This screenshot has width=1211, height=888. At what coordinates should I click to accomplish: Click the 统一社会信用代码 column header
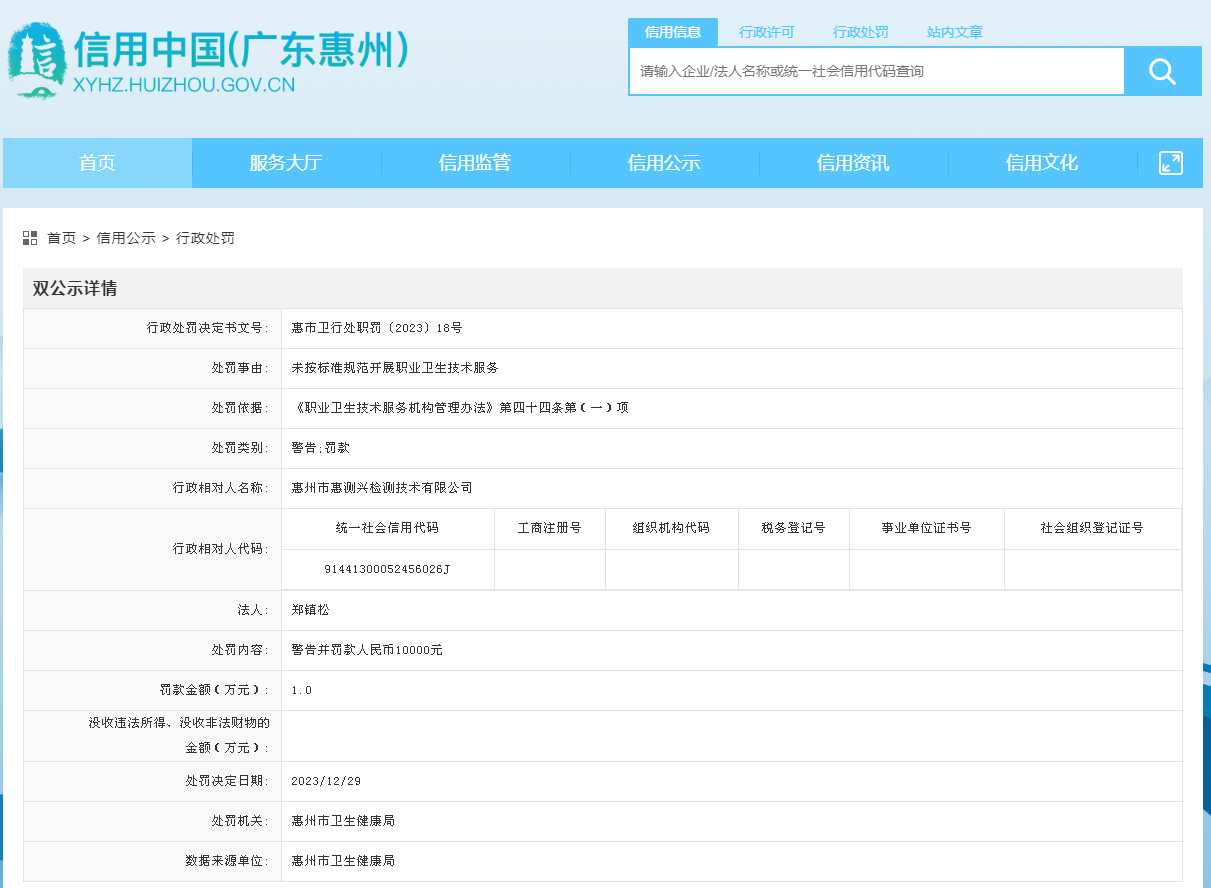coord(387,528)
